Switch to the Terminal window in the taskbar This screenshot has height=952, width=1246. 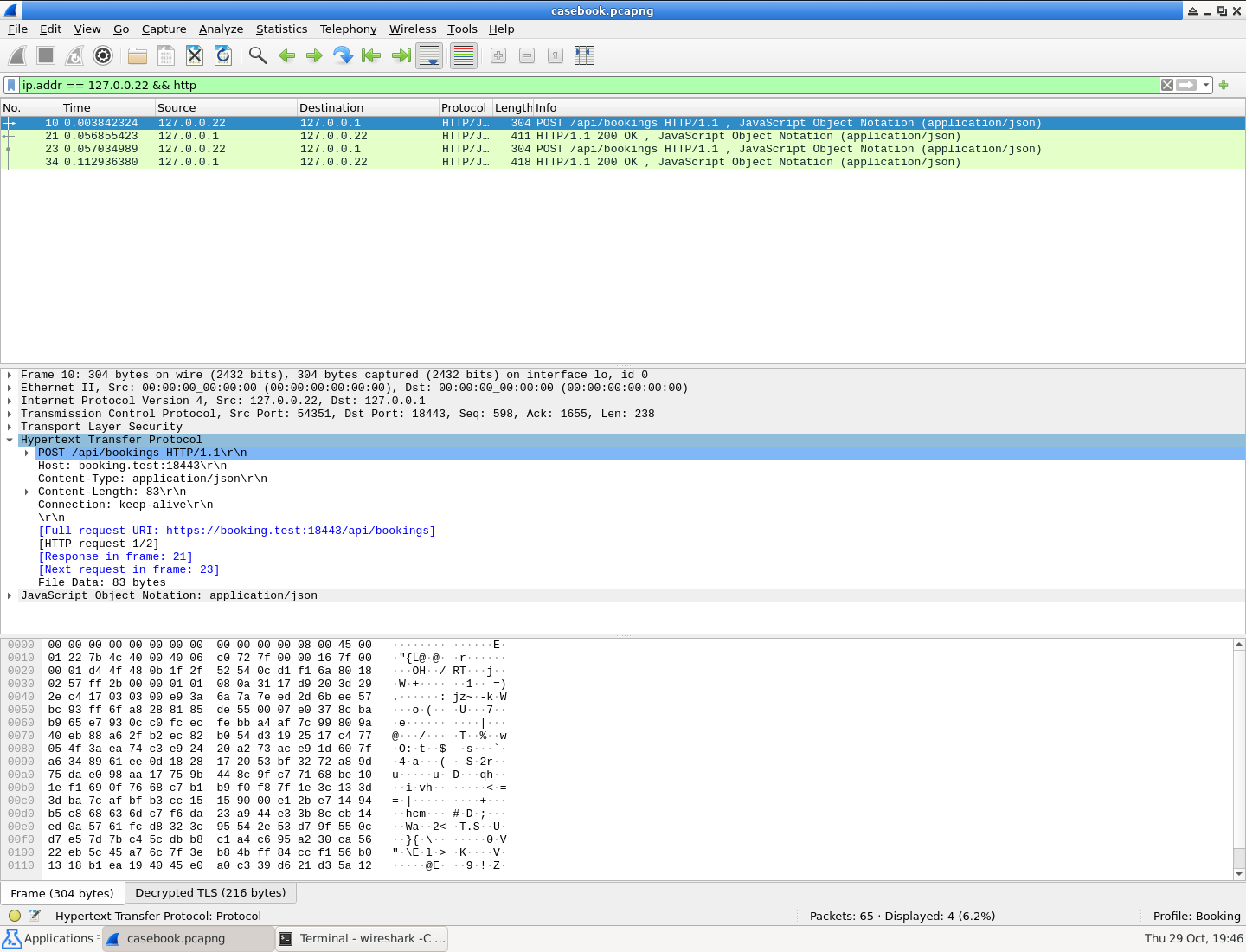point(363,939)
